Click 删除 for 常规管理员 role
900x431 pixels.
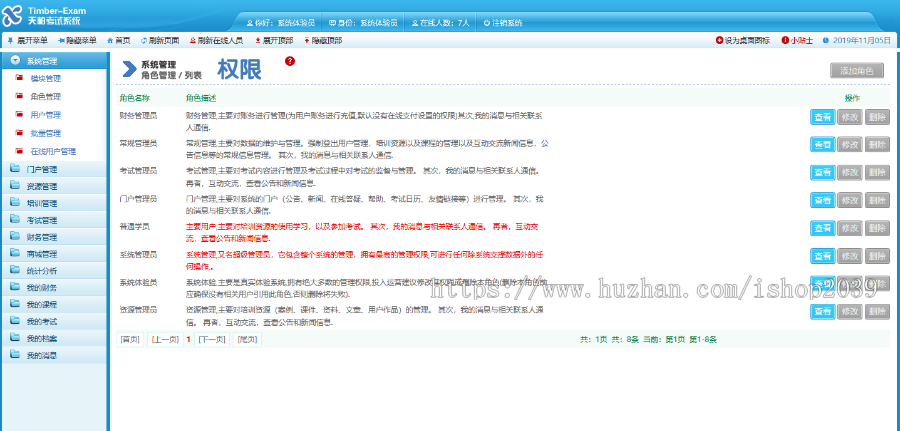[x=877, y=145]
